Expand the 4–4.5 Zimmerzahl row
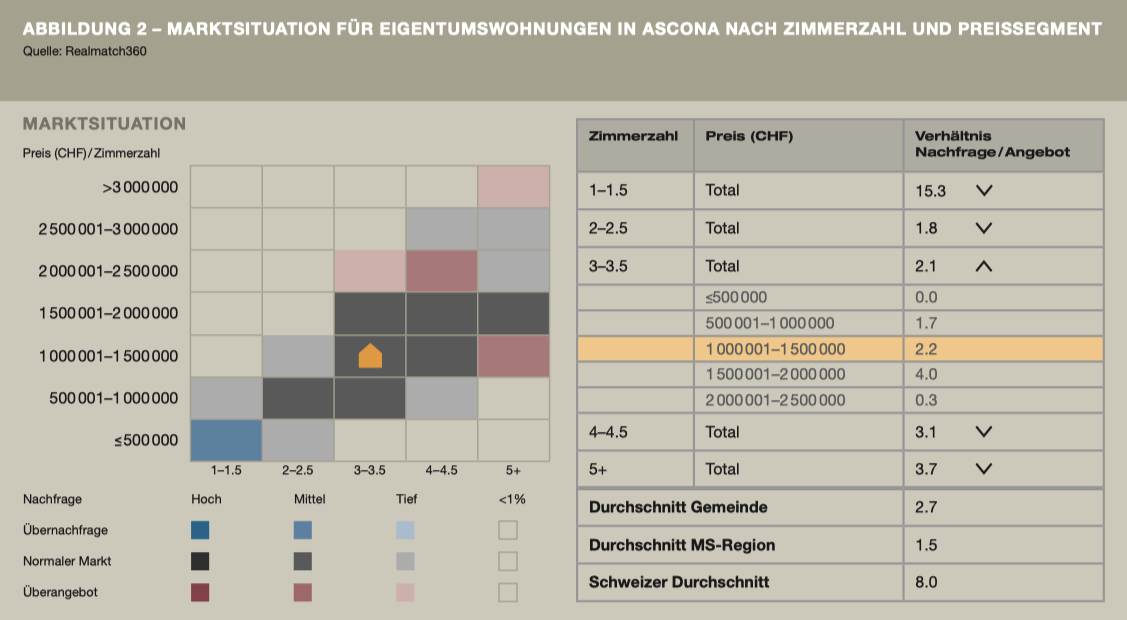The height and width of the screenshot is (620, 1127). coord(985,432)
